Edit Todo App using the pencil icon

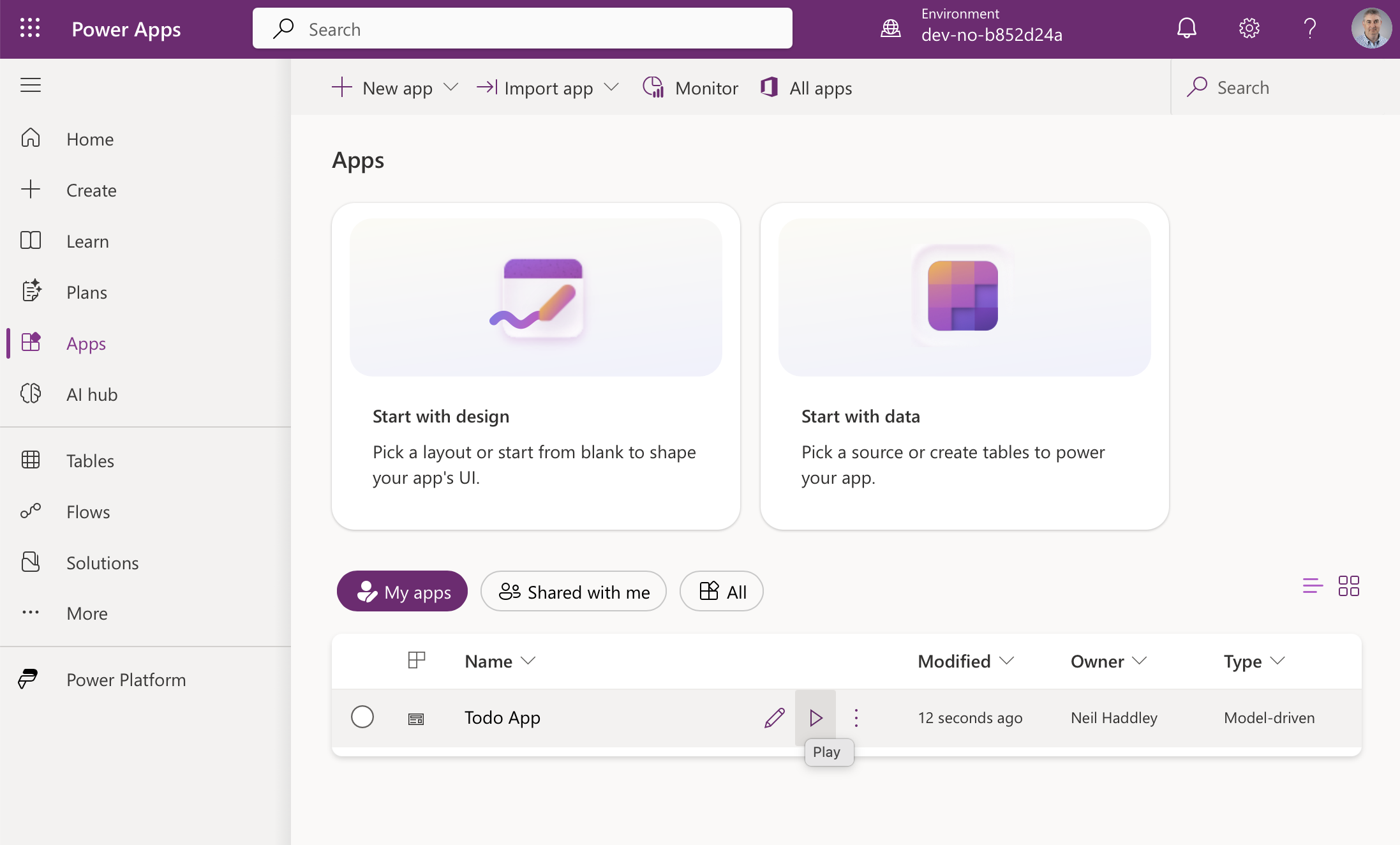[775, 718]
